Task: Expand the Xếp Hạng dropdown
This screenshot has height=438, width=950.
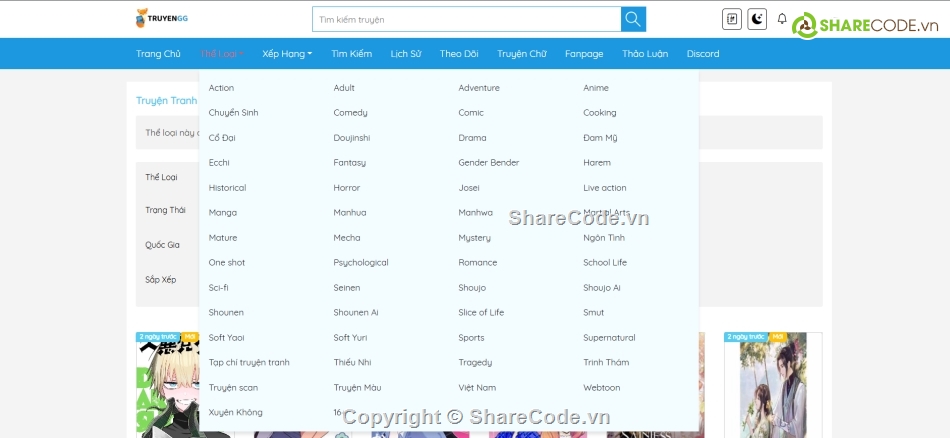Action: (287, 54)
